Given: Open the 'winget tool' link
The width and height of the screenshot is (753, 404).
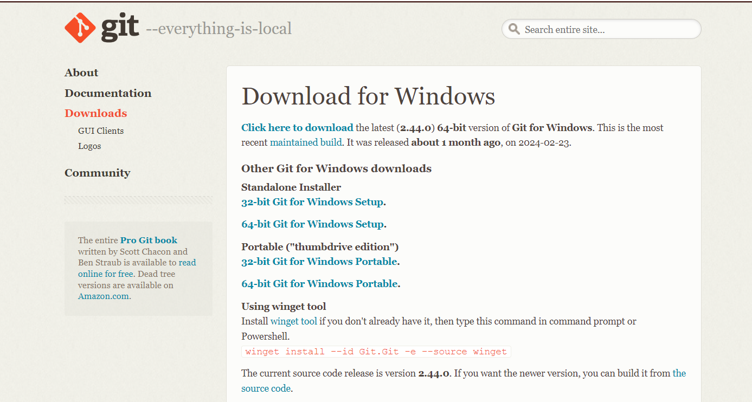Looking at the screenshot, I should 293,321.
